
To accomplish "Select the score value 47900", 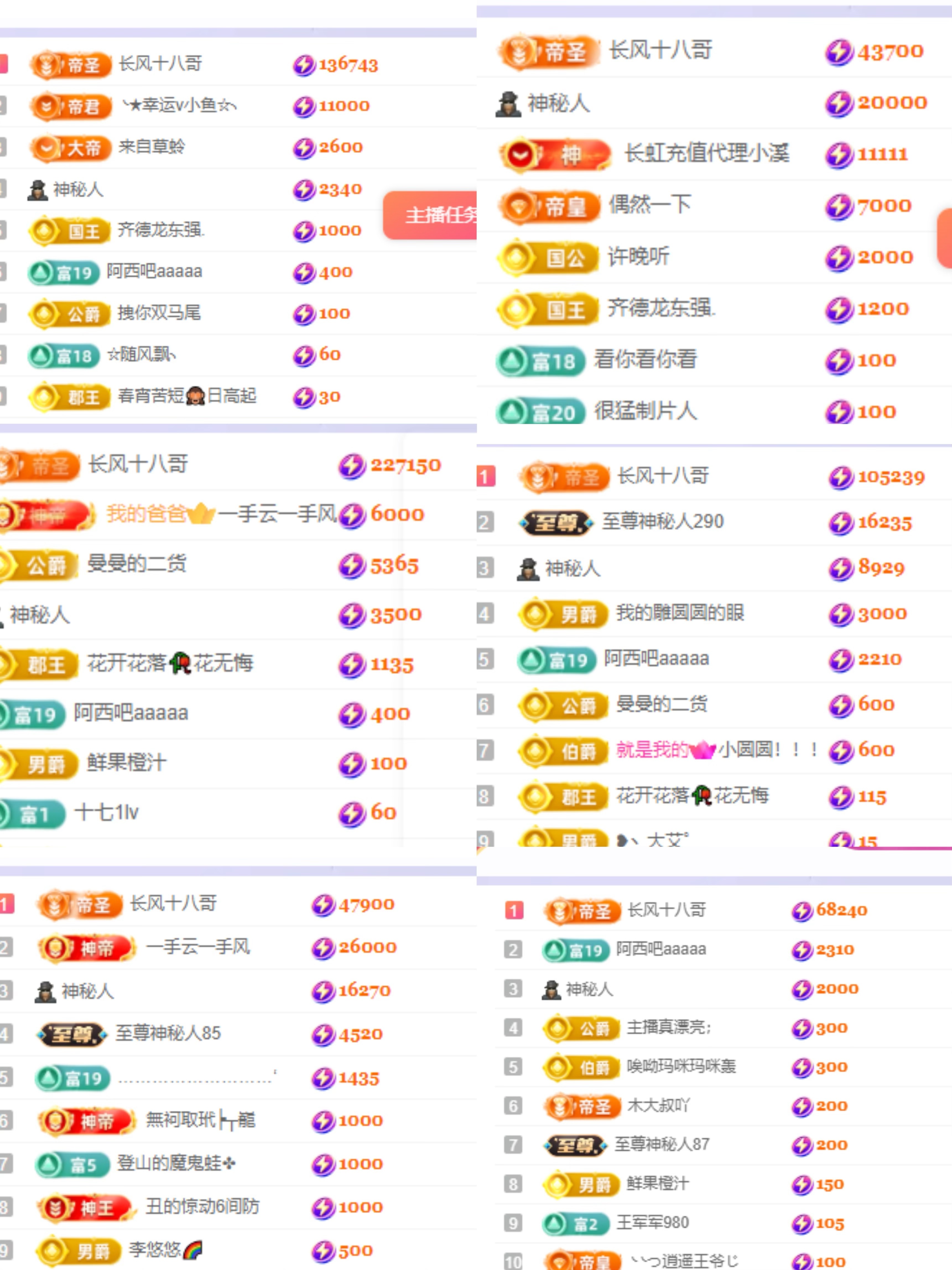I will (x=366, y=905).
